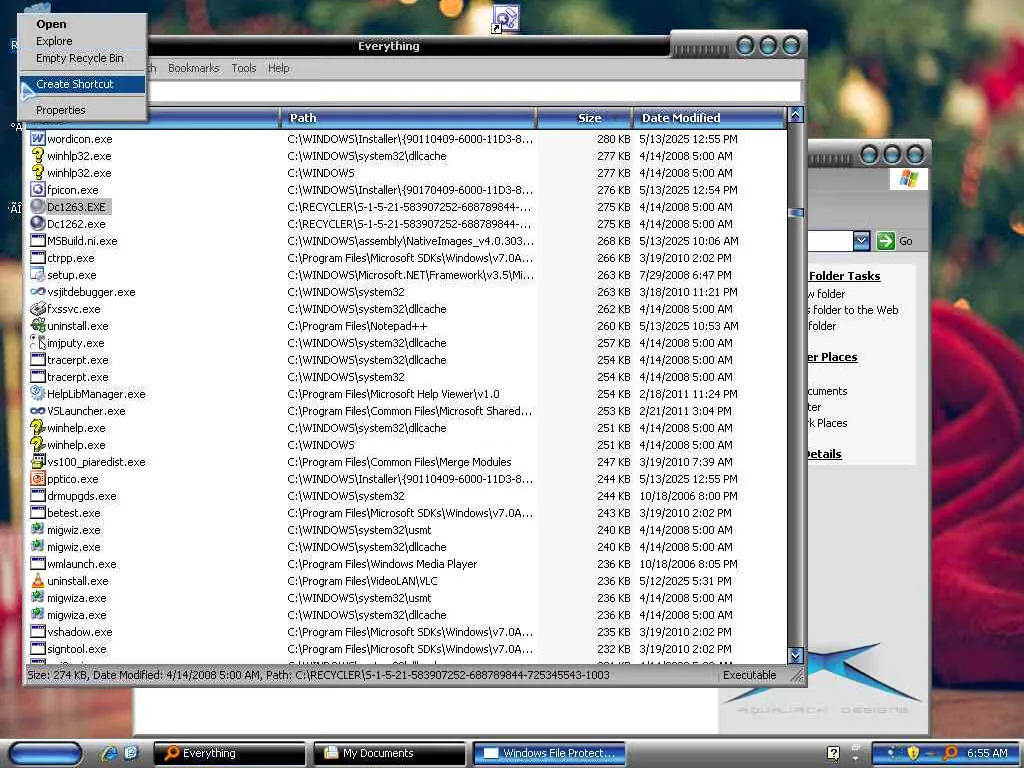The height and width of the screenshot is (768, 1024).
Task: Select signtool.exe file name
Action: (76, 648)
